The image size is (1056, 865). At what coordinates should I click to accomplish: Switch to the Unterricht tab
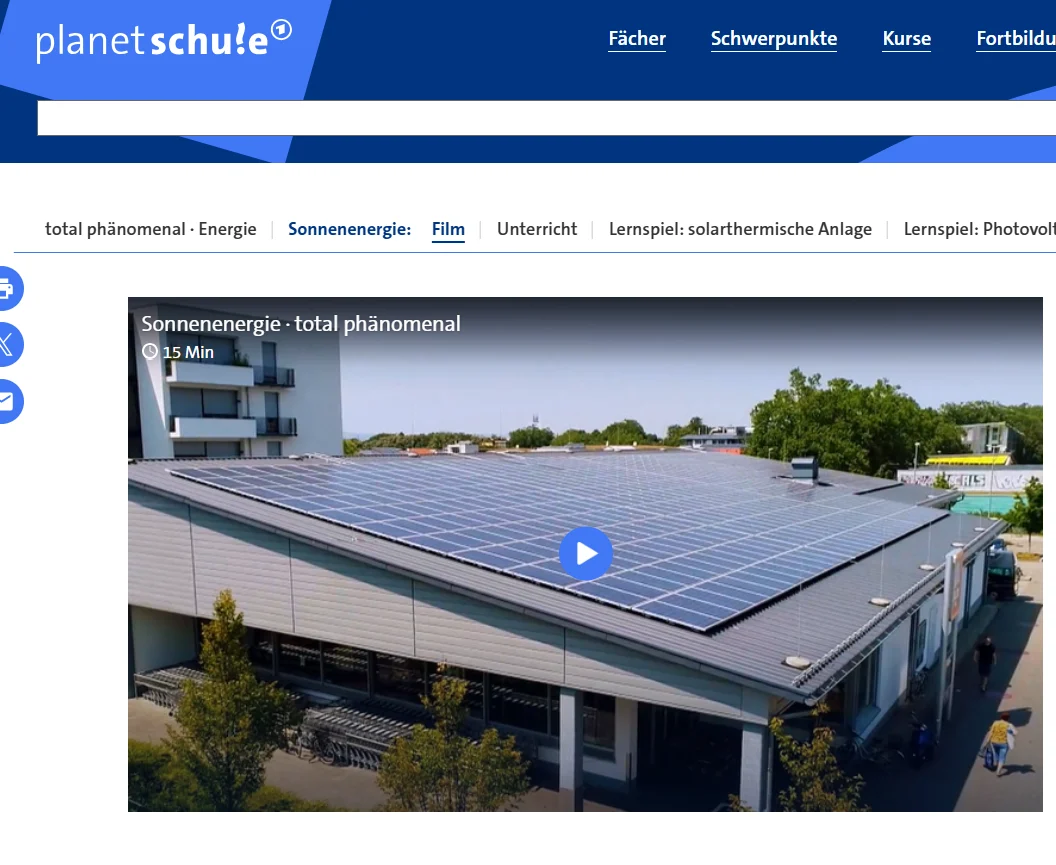[537, 230]
